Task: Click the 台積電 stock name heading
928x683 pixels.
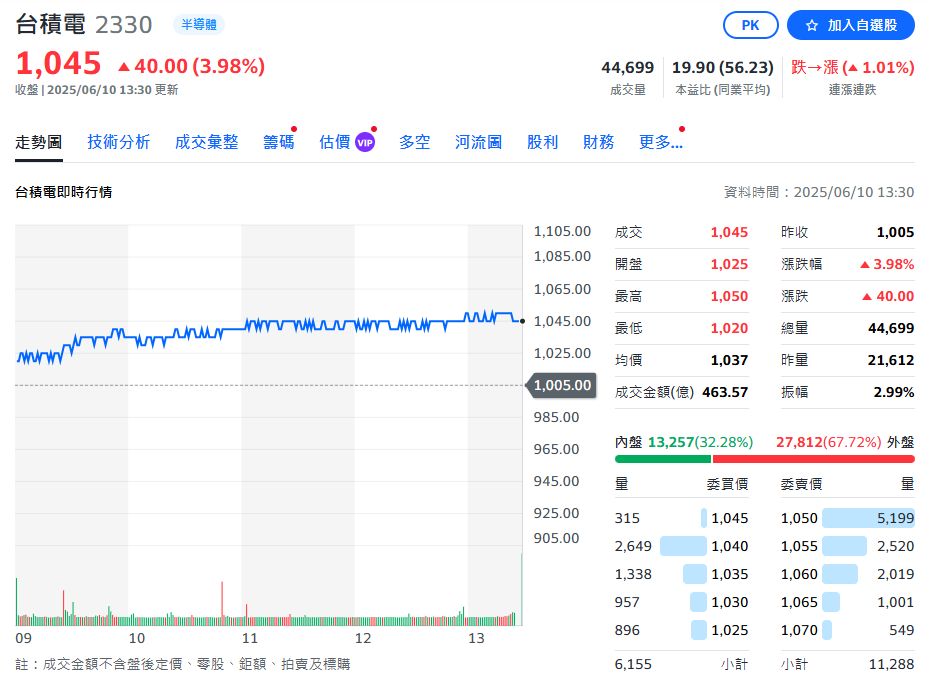Action: (50, 25)
